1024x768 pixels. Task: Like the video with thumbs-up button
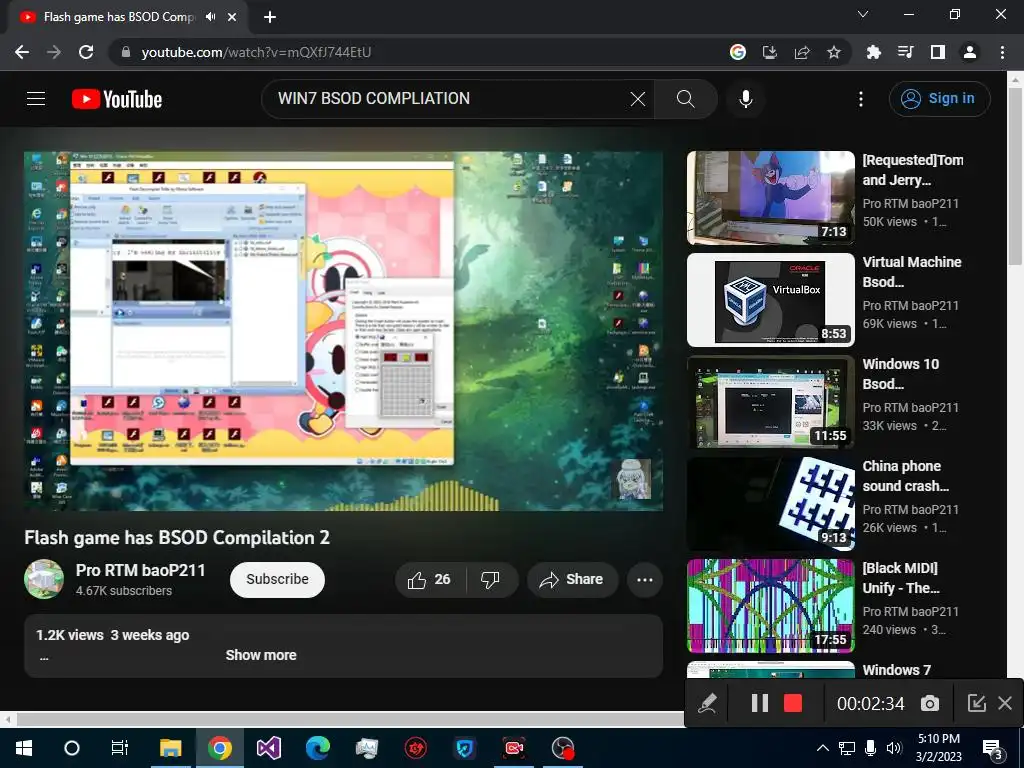click(x=430, y=579)
